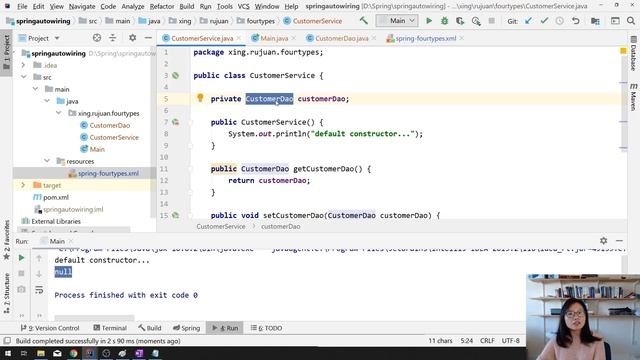Open the Spring tool window
This screenshot has height=360, width=640.
[186, 328]
